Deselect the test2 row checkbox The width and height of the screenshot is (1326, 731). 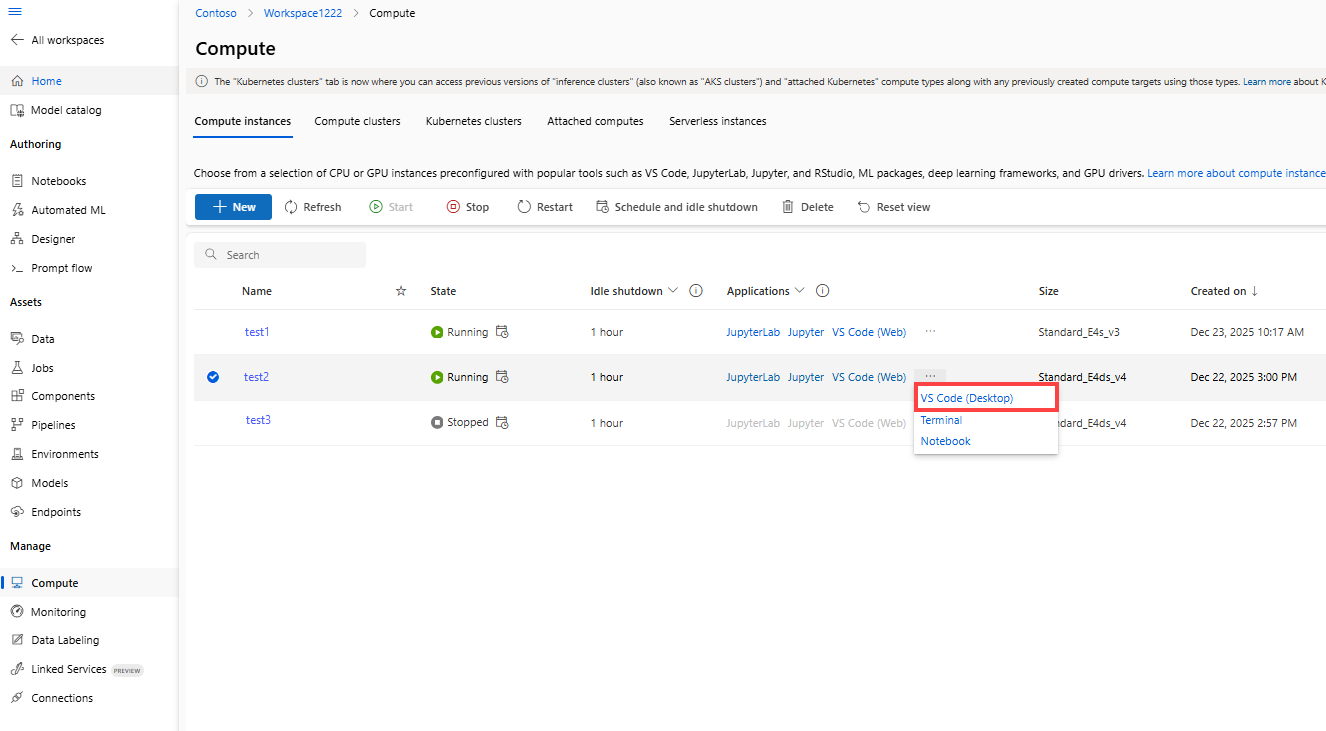click(x=213, y=377)
